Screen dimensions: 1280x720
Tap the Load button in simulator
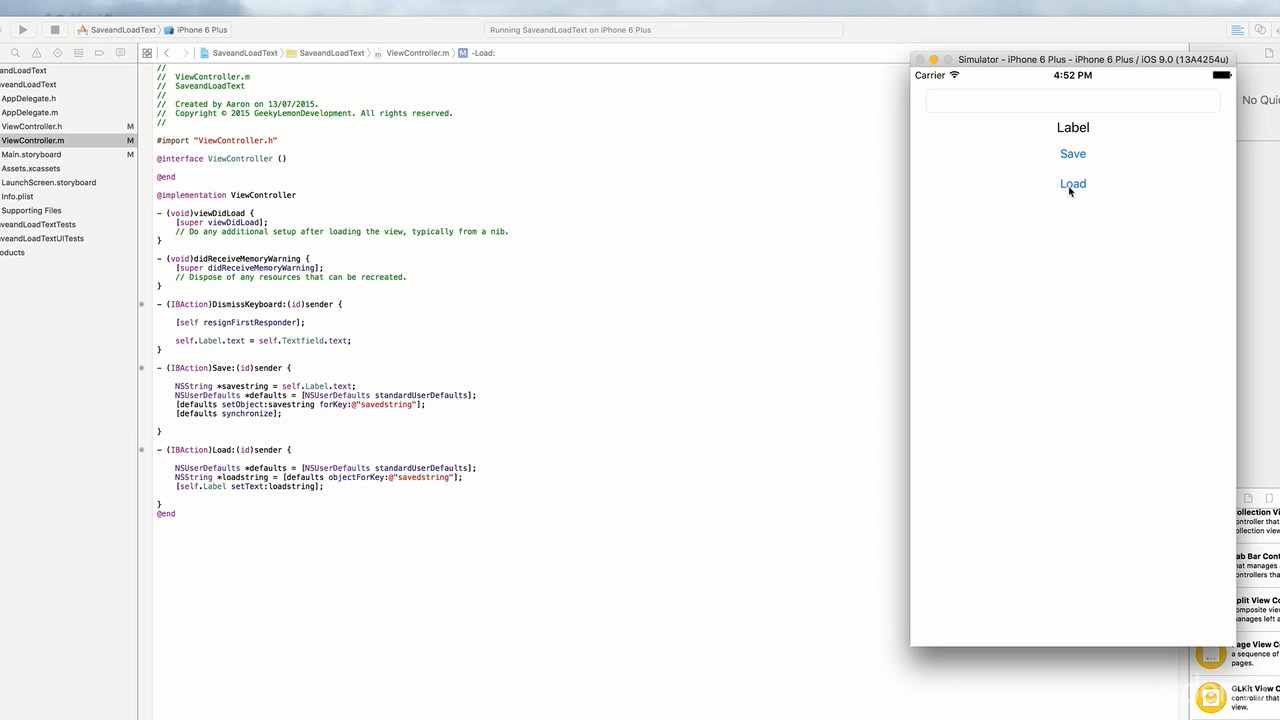pos(1073,184)
